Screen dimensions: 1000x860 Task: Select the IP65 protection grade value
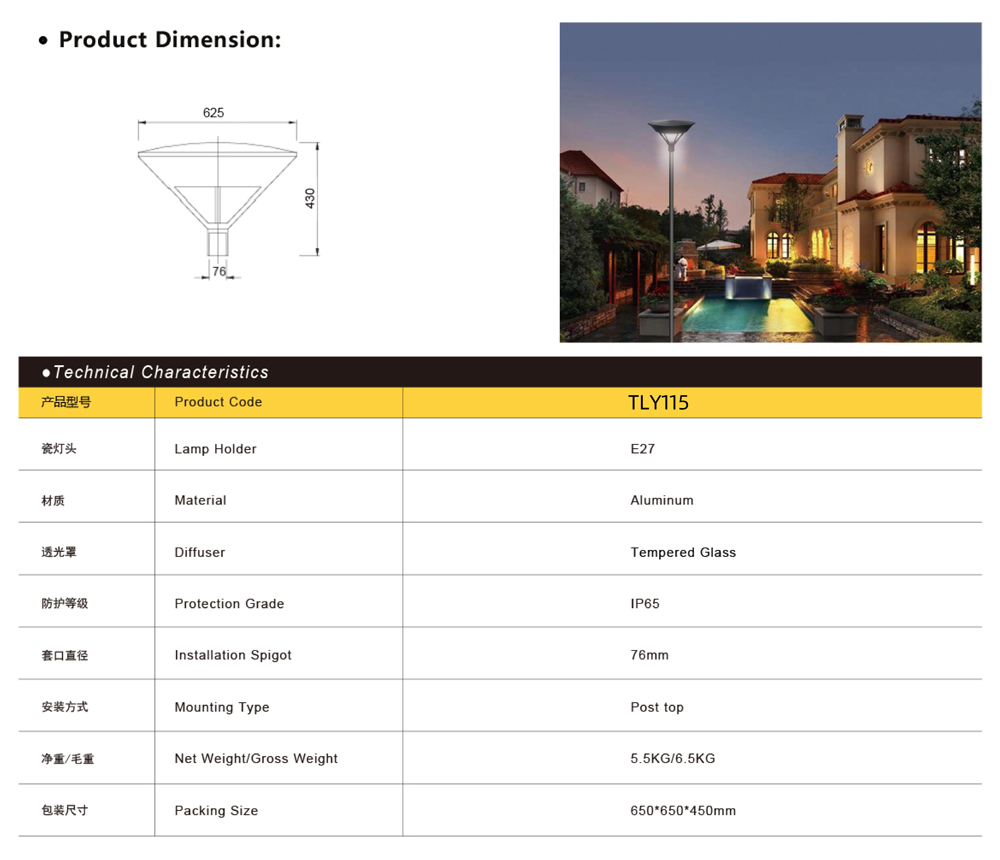[x=645, y=604]
